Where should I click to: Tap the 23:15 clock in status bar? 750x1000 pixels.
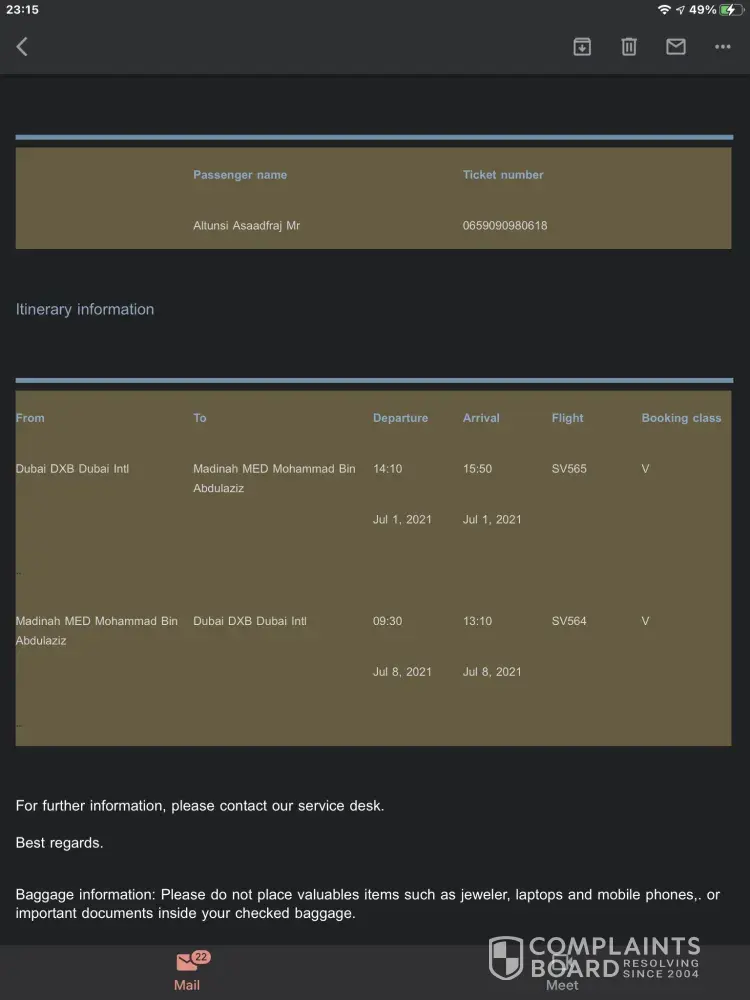point(22,10)
